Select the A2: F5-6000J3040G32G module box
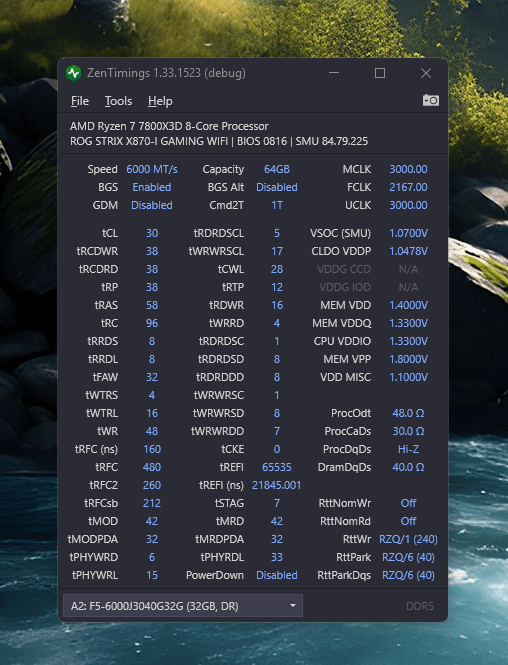Viewport: 508px width, 665px height. [183, 606]
